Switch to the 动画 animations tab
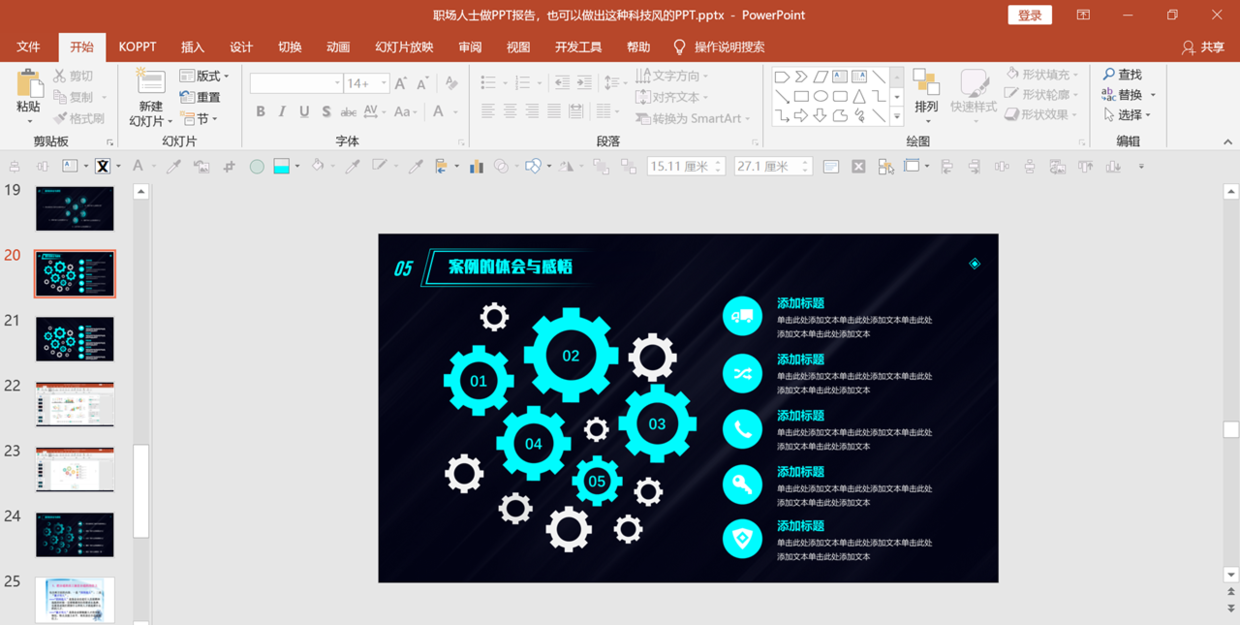The height and width of the screenshot is (625, 1240). 338,47
